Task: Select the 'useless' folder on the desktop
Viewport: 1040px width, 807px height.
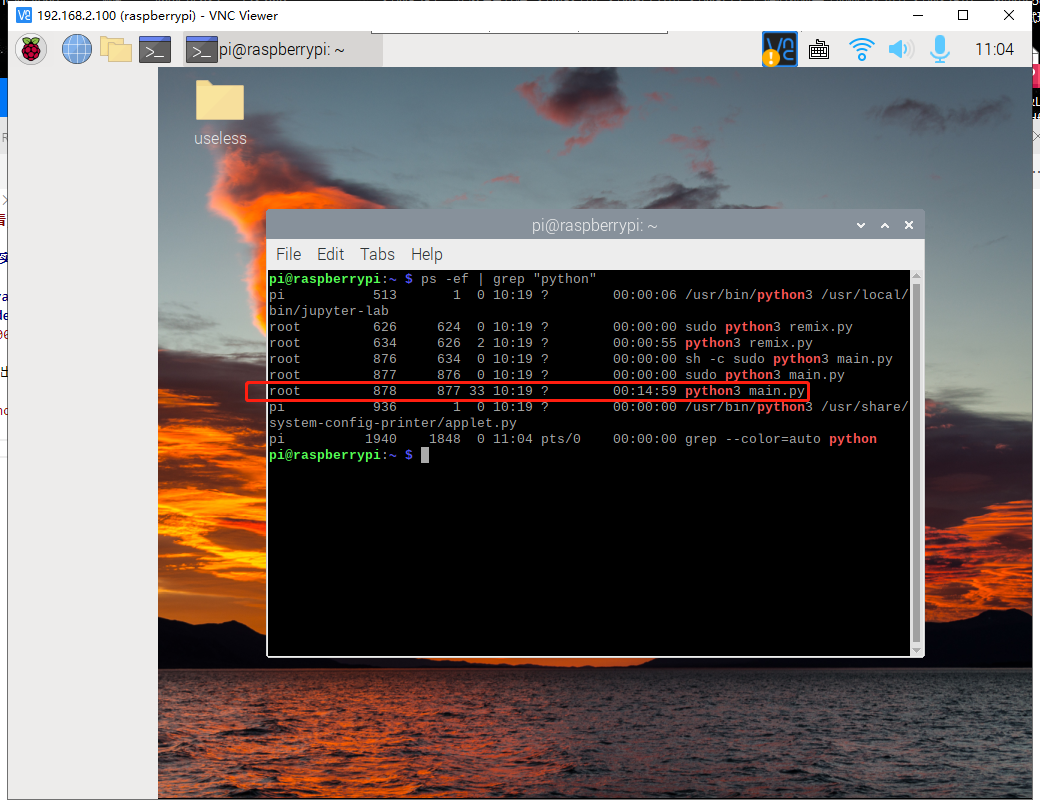Action: 220,112
